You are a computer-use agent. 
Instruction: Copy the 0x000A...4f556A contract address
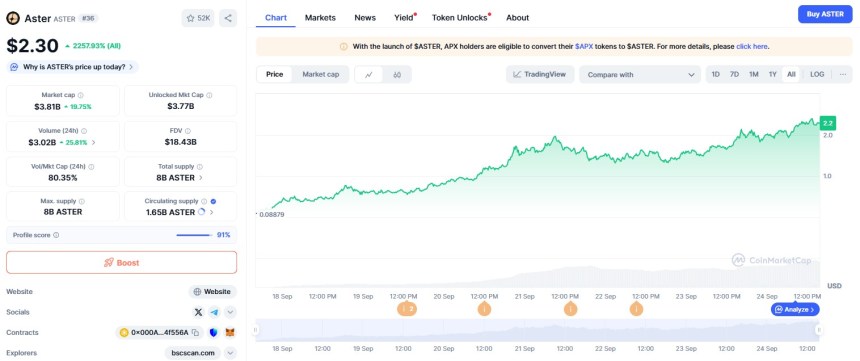point(195,332)
